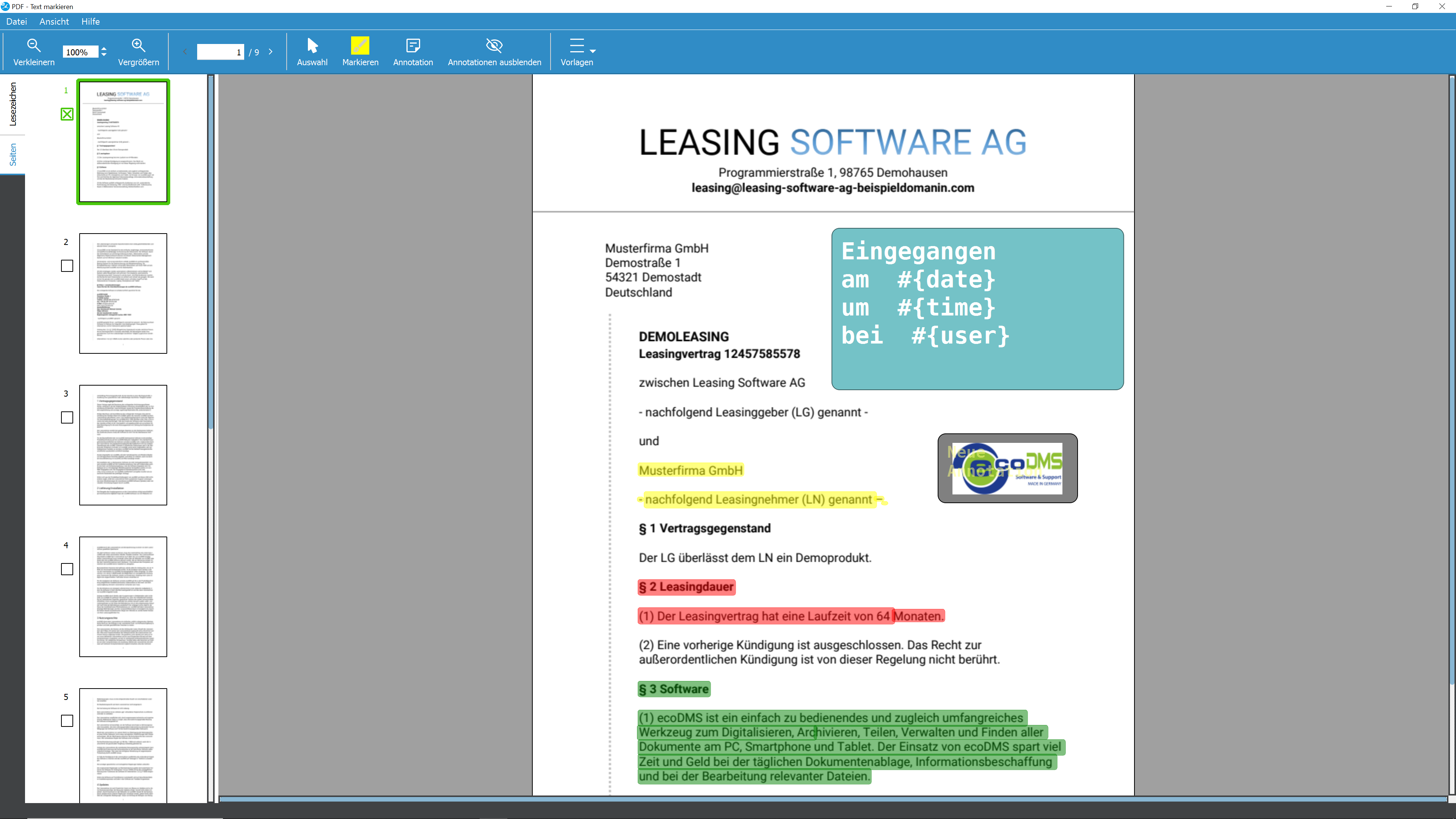Select the Markieren highlighter tool
1456x819 pixels.
point(360,52)
